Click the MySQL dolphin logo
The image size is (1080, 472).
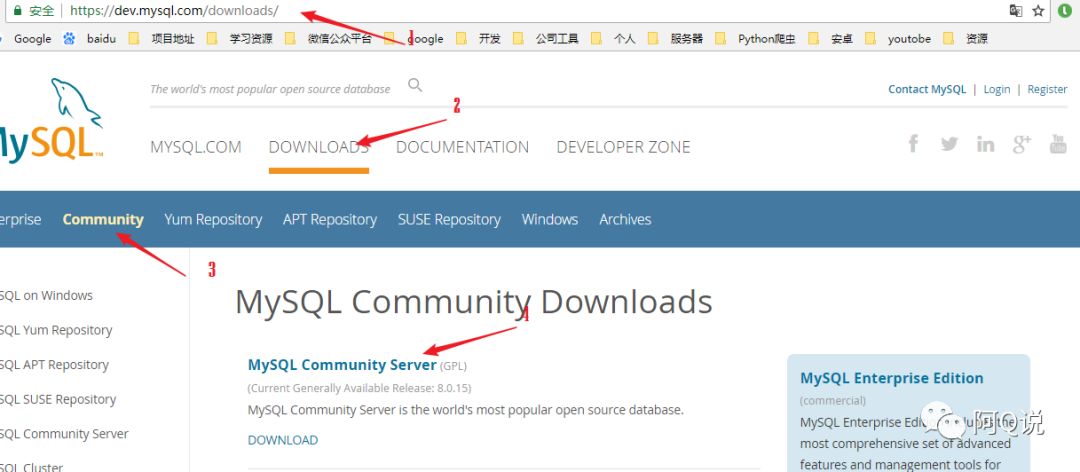[x=50, y=121]
